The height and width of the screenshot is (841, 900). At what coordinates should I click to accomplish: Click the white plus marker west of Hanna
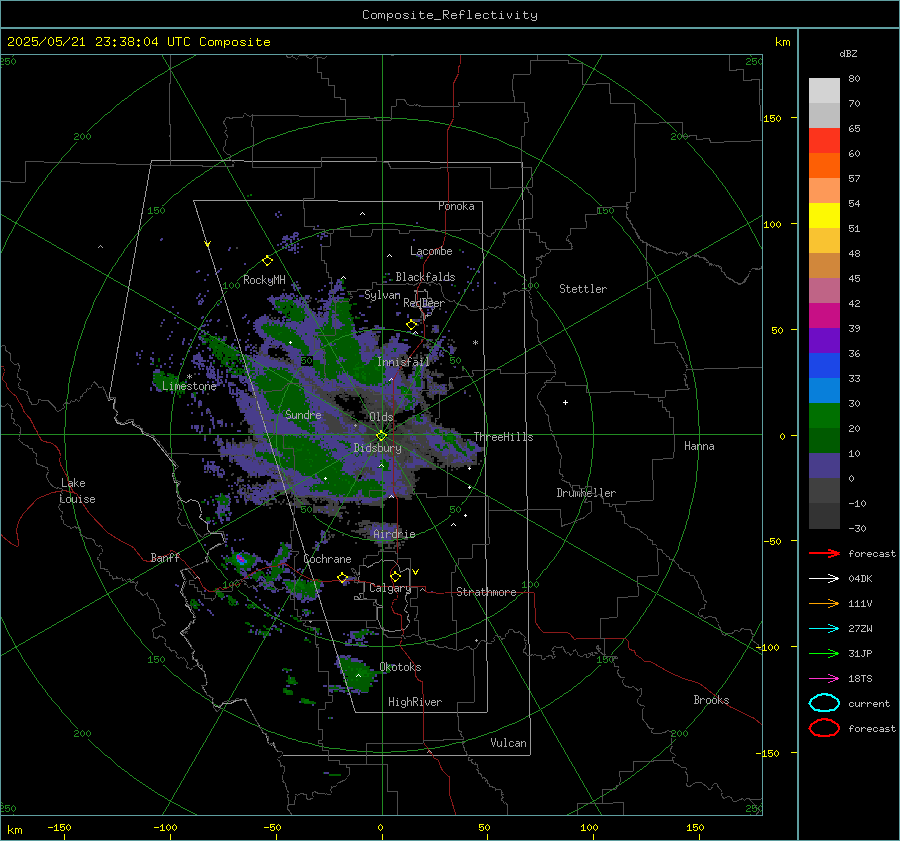[x=565, y=402]
